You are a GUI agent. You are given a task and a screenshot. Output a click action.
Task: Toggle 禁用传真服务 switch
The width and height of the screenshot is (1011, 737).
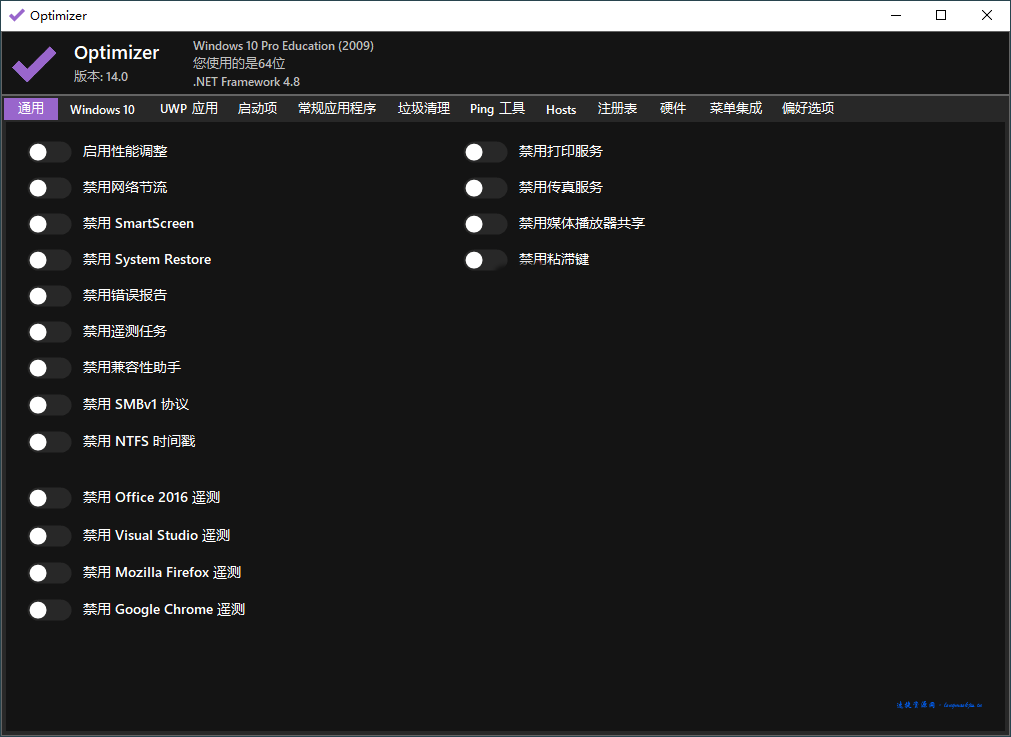click(486, 188)
